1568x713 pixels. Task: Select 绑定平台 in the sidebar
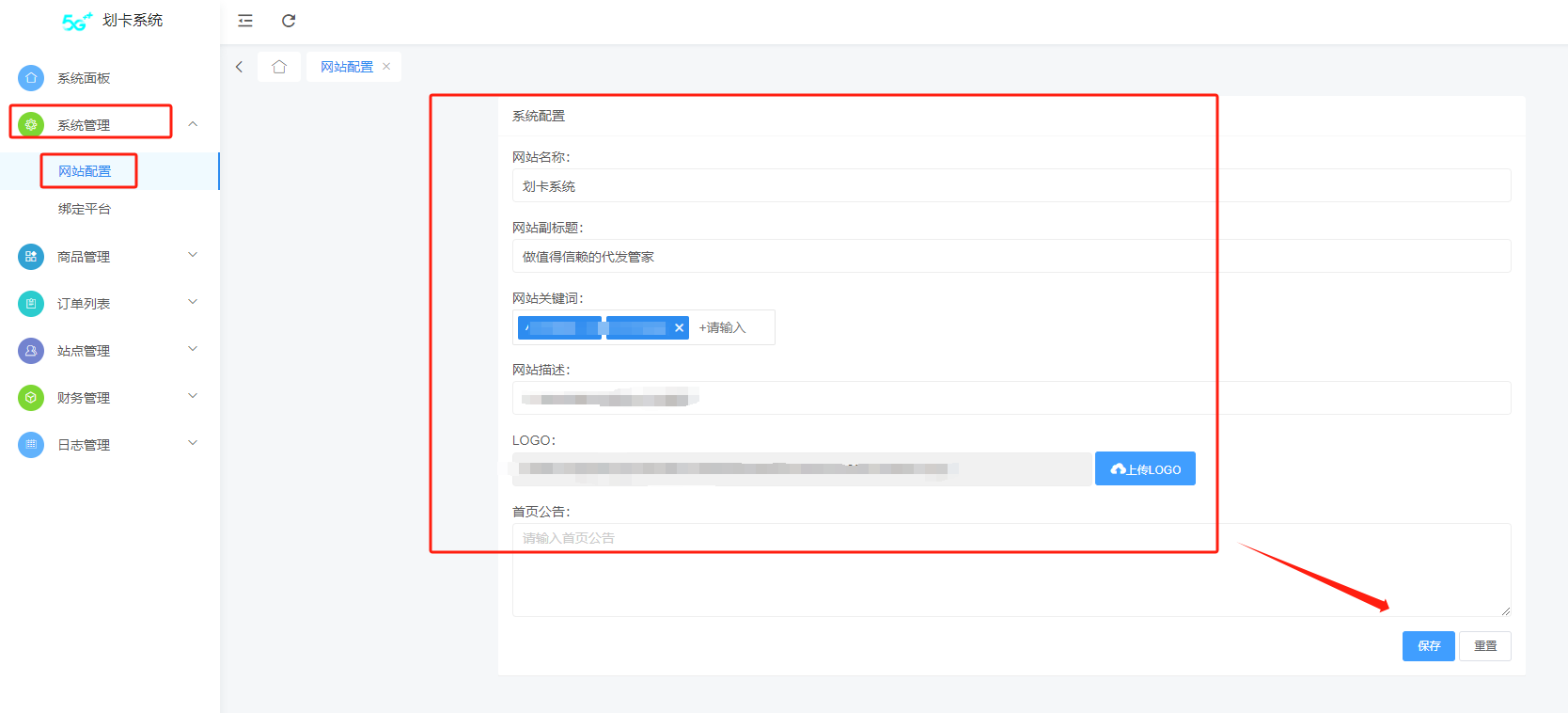[x=85, y=209]
